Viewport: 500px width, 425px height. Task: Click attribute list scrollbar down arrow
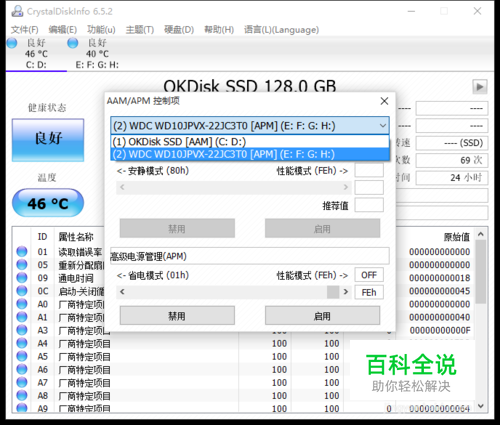[x=480, y=406]
